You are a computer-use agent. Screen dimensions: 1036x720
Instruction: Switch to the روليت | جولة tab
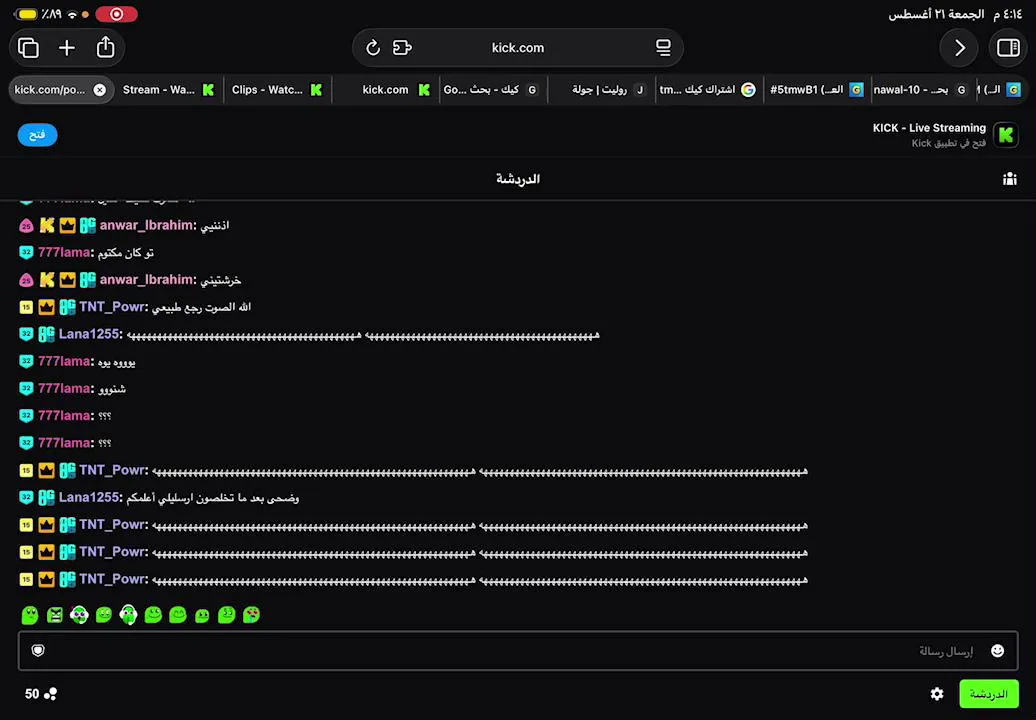(601, 90)
